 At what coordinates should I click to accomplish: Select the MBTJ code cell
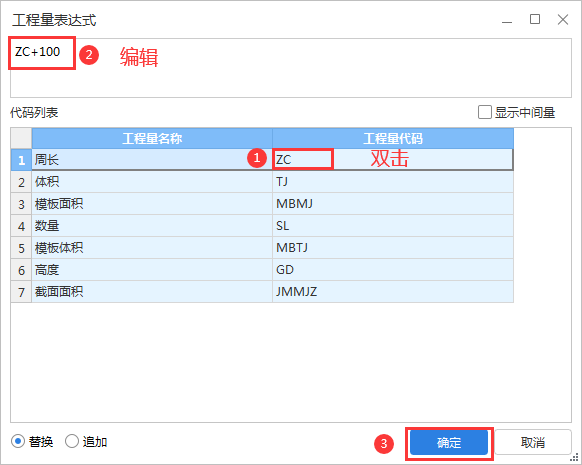point(393,248)
